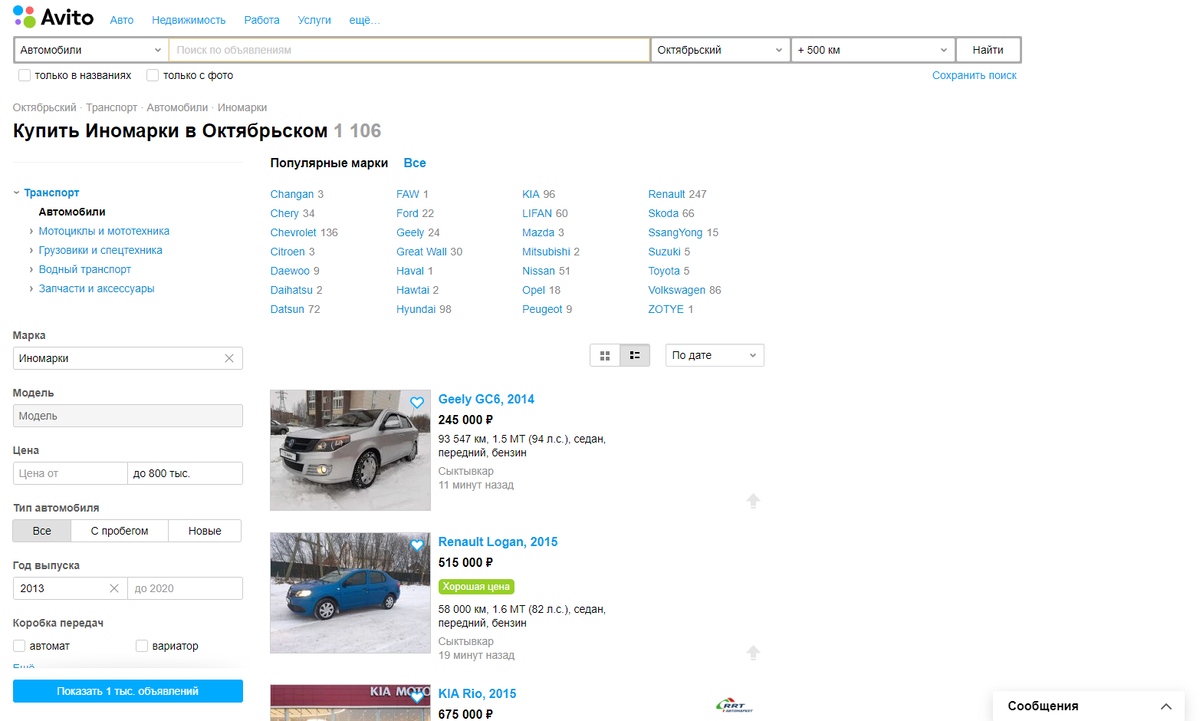Open the Недвижимость top menu
The width and height of the screenshot is (1200, 721).
[x=189, y=20]
